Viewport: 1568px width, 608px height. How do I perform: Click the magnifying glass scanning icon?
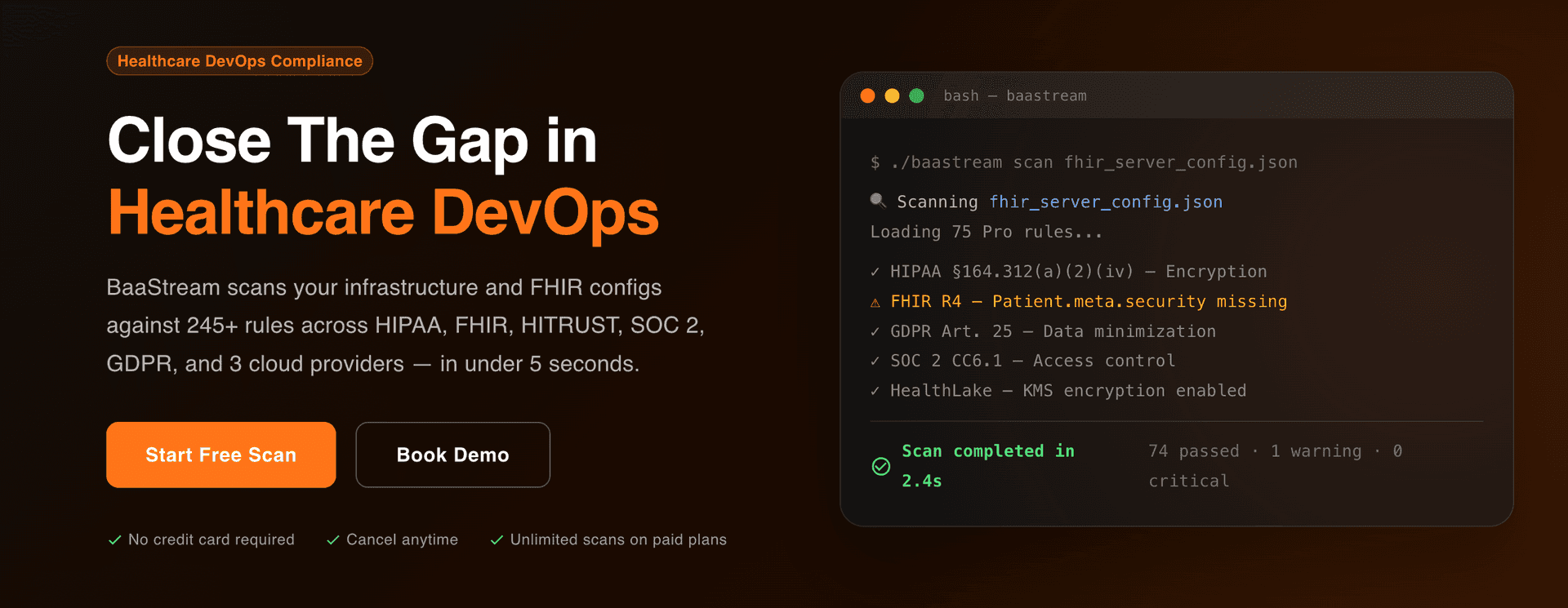pyautogui.click(x=878, y=201)
